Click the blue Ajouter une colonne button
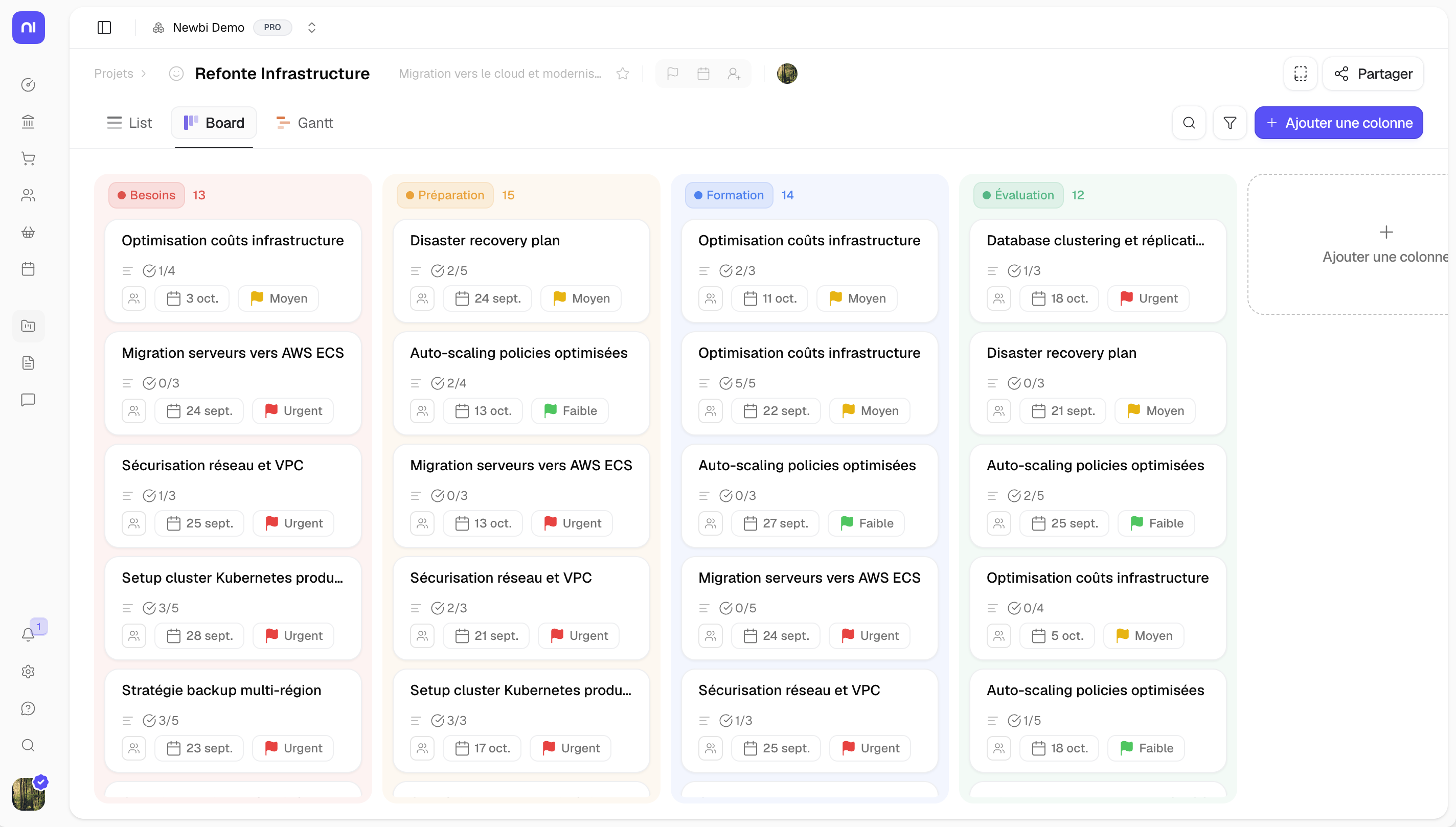Screen dimensions: 1456x827 click(1338, 123)
